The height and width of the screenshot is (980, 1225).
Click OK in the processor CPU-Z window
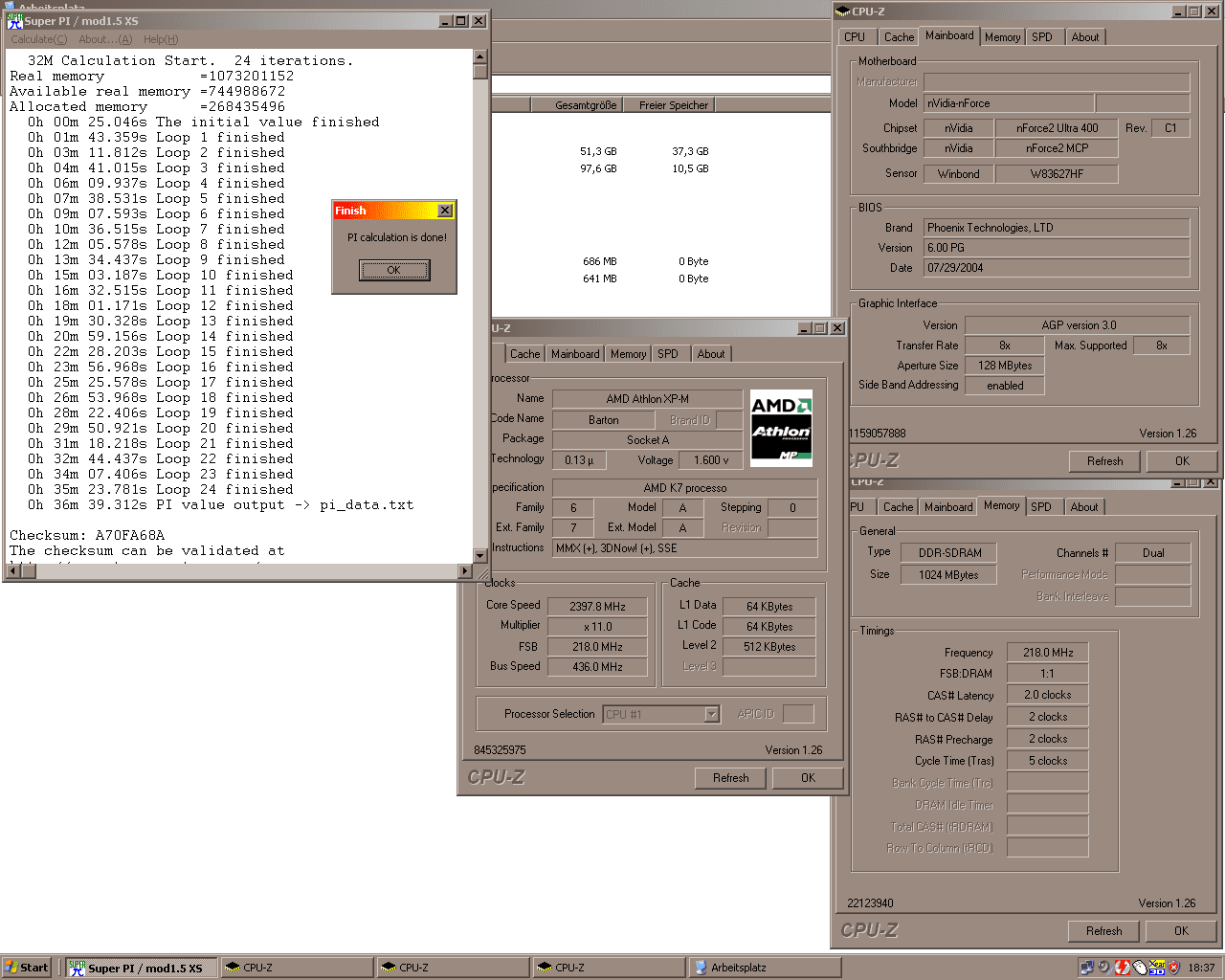click(809, 778)
